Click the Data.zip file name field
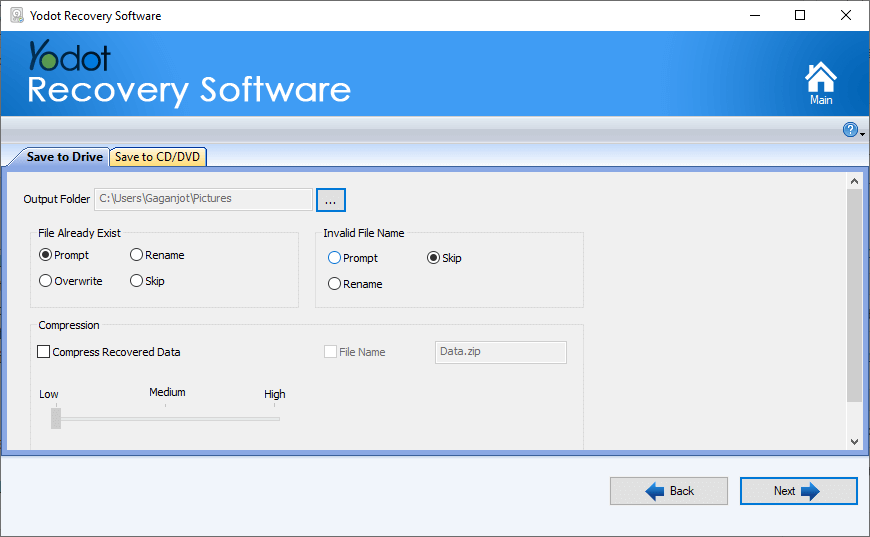This screenshot has height=537, width=870. click(x=500, y=352)
